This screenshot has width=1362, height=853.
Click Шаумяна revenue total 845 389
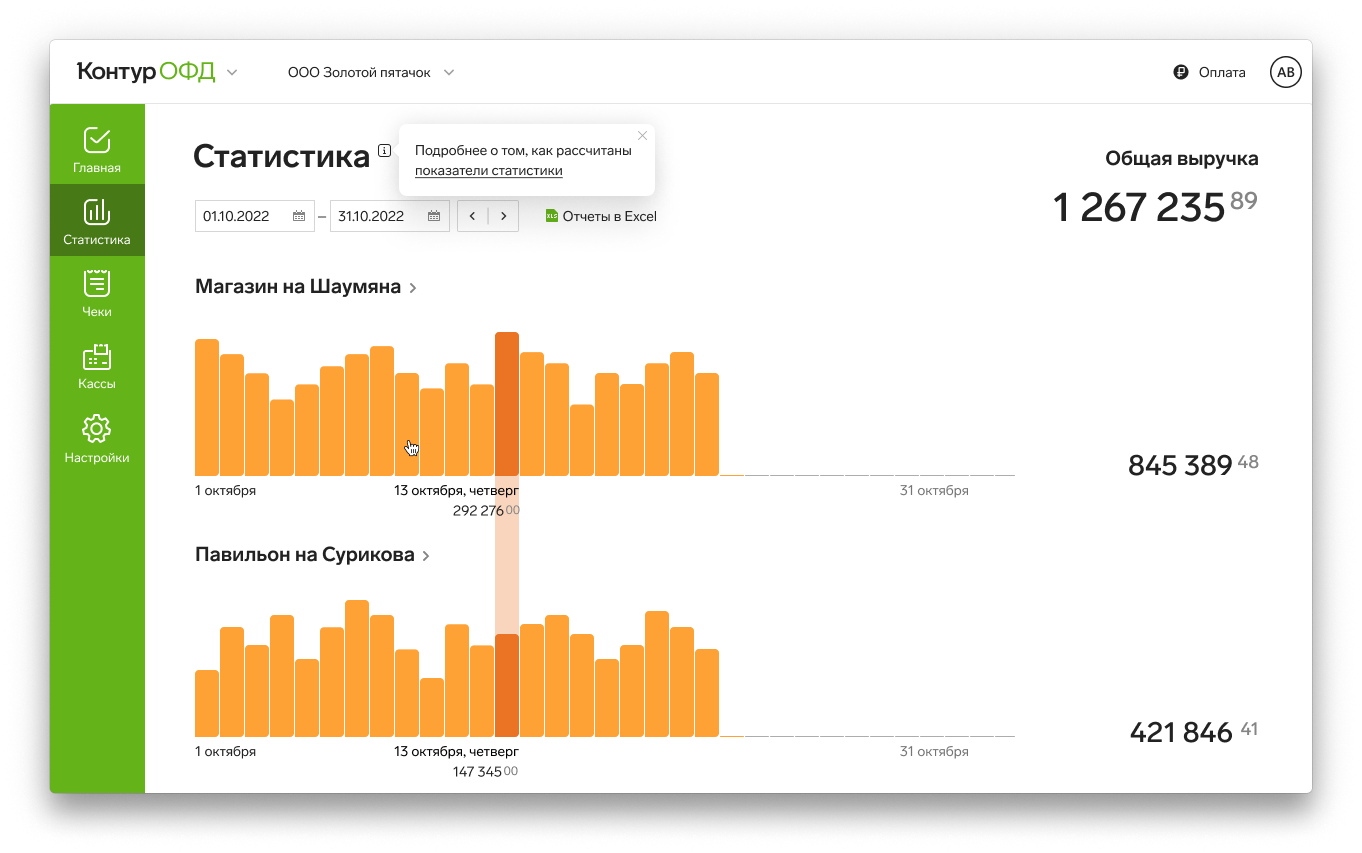tap(1193, 465)
